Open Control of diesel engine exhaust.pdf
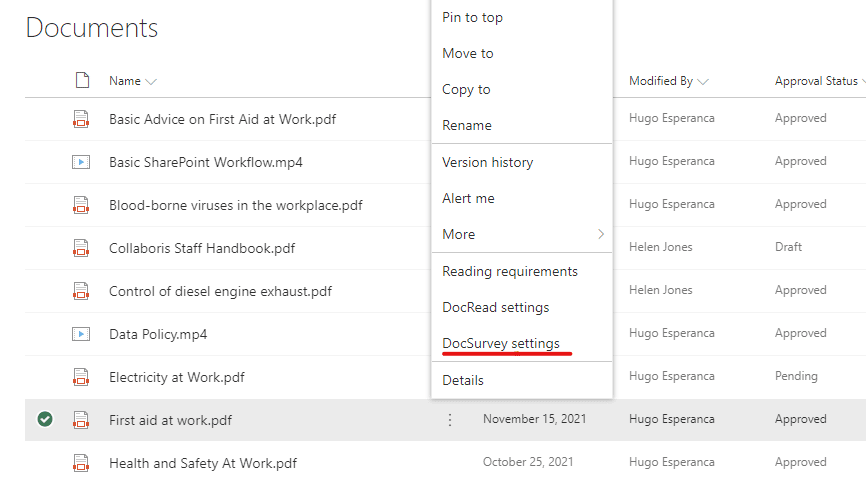Image resolution: width=866 pixels, height=481 pixels. pyautogui.click(x=220, y=291)
